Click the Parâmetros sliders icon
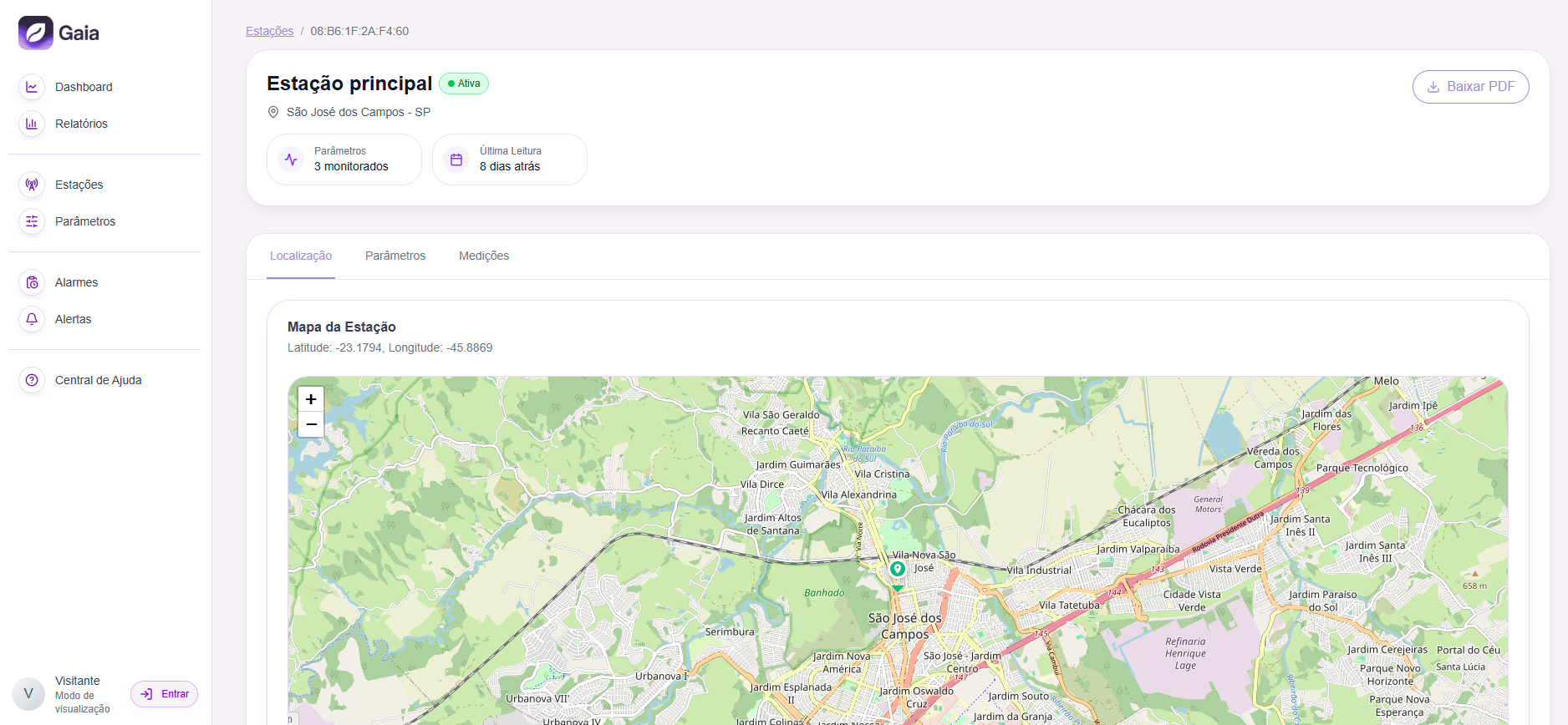 tap(32, 221)
